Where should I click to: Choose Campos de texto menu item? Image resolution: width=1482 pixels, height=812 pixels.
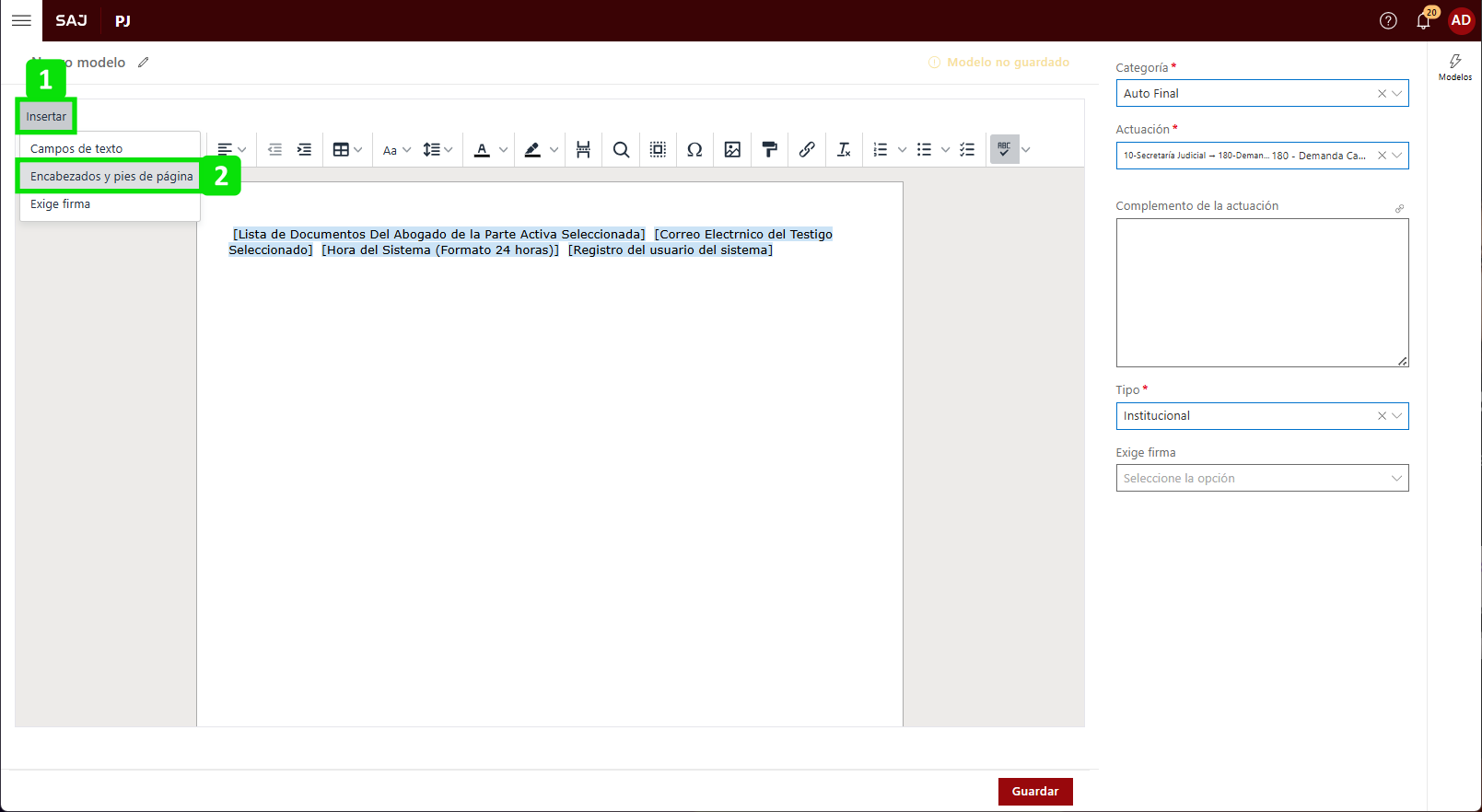[x=76, y=148]
